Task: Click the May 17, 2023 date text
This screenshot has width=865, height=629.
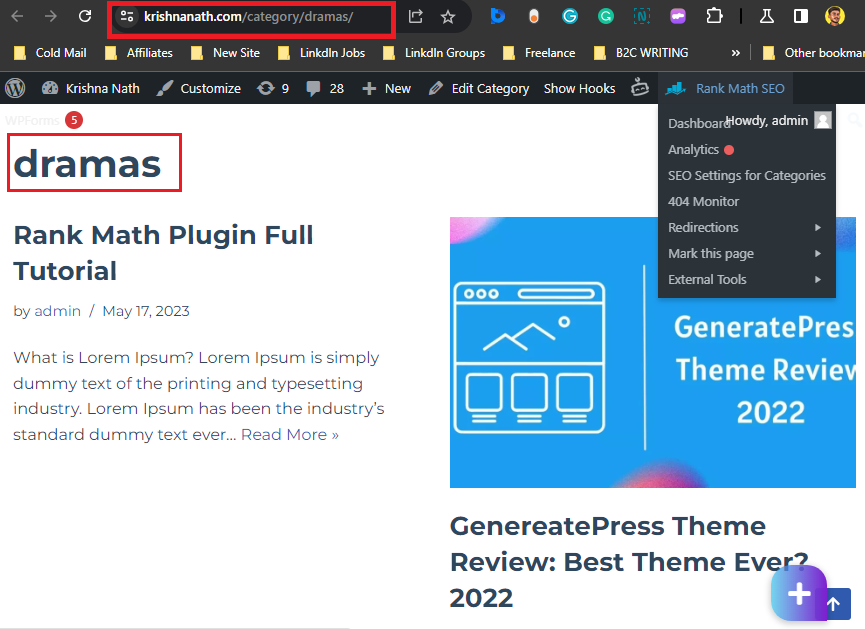Action: pyautogui.click(x=146, y=311)
